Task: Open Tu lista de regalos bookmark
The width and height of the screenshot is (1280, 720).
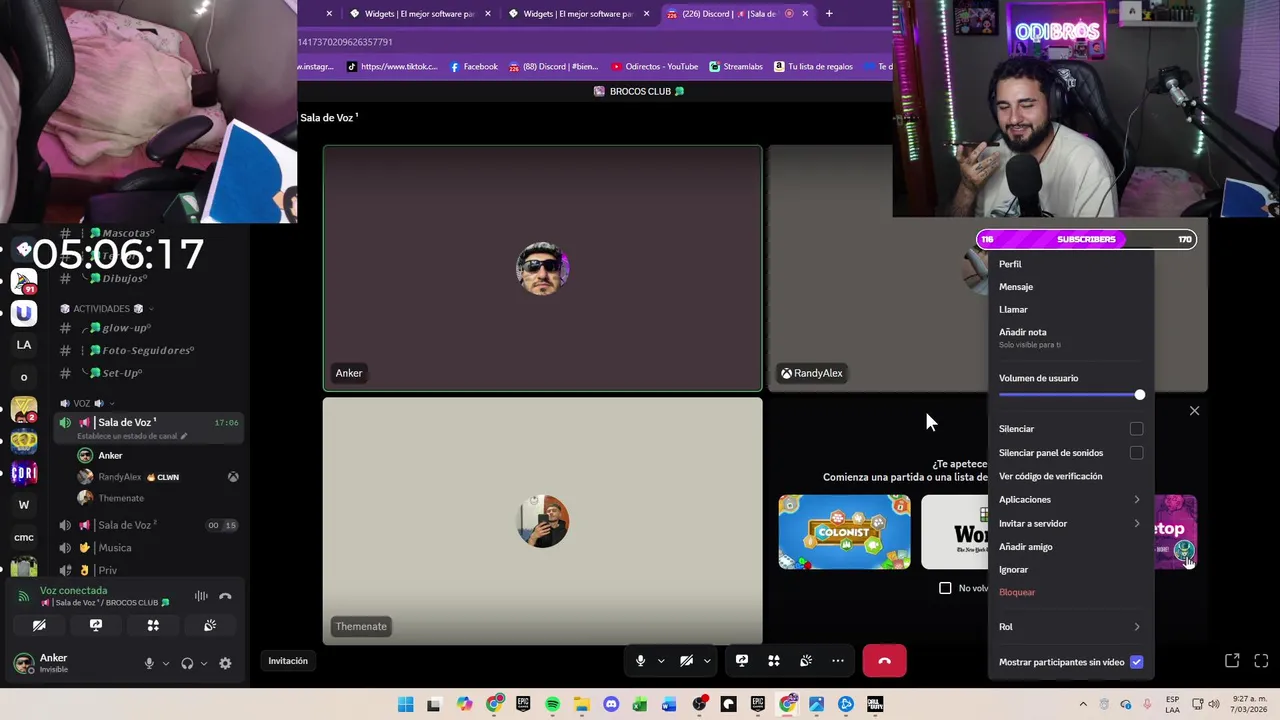Action: coord(813,67)
